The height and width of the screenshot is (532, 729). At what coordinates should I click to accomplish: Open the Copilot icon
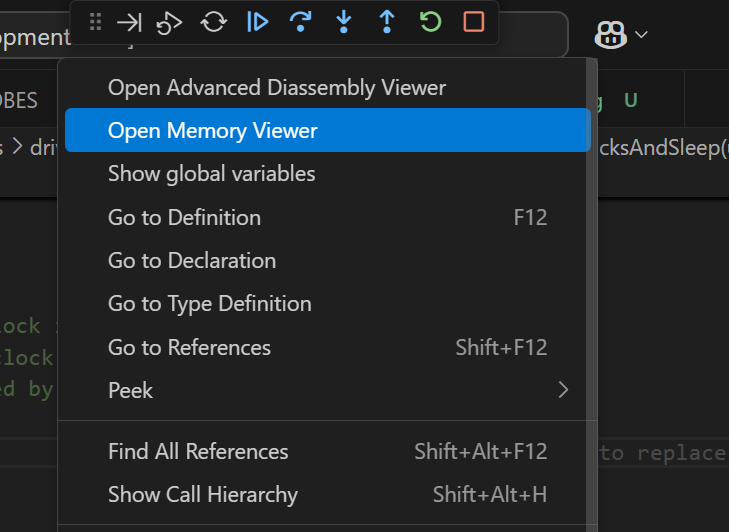pos(609,35)
